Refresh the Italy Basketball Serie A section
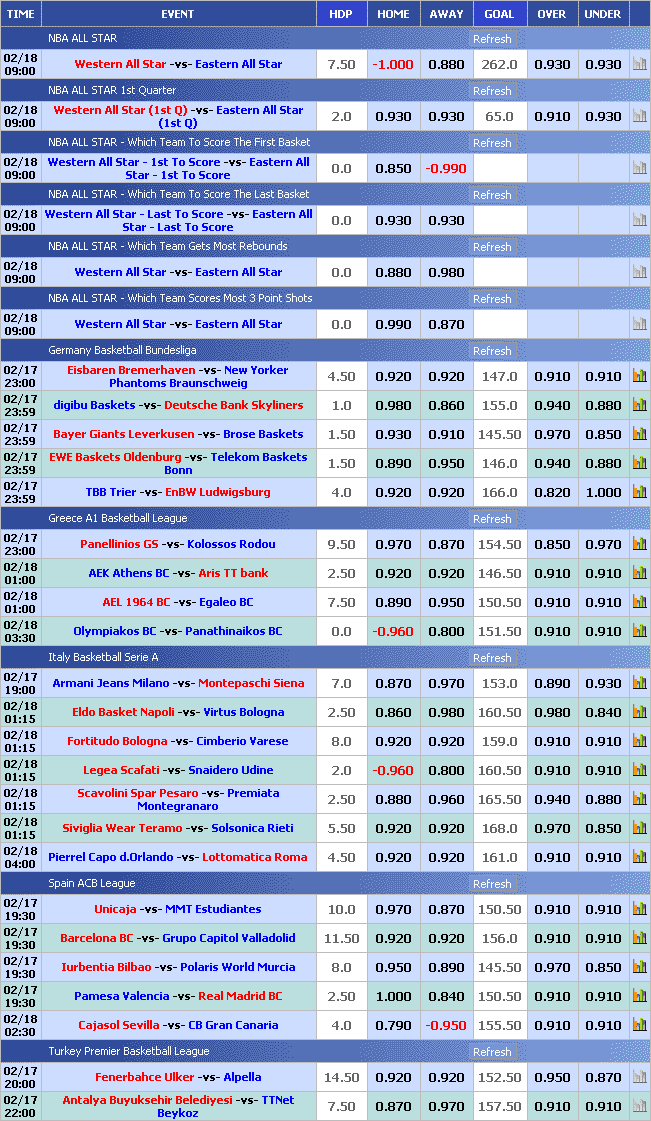This screenshot has height=1121, width=651. (x=492, y=658)
